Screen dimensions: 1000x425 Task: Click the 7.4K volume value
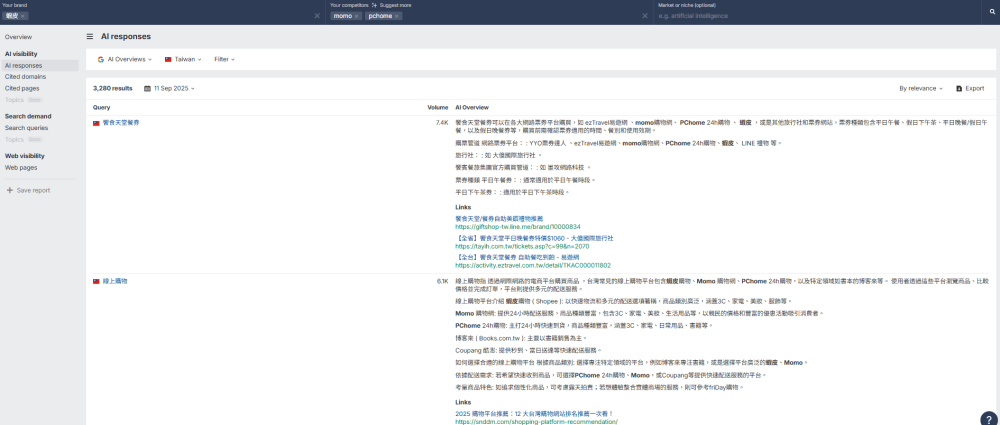(x=442, y=123)
